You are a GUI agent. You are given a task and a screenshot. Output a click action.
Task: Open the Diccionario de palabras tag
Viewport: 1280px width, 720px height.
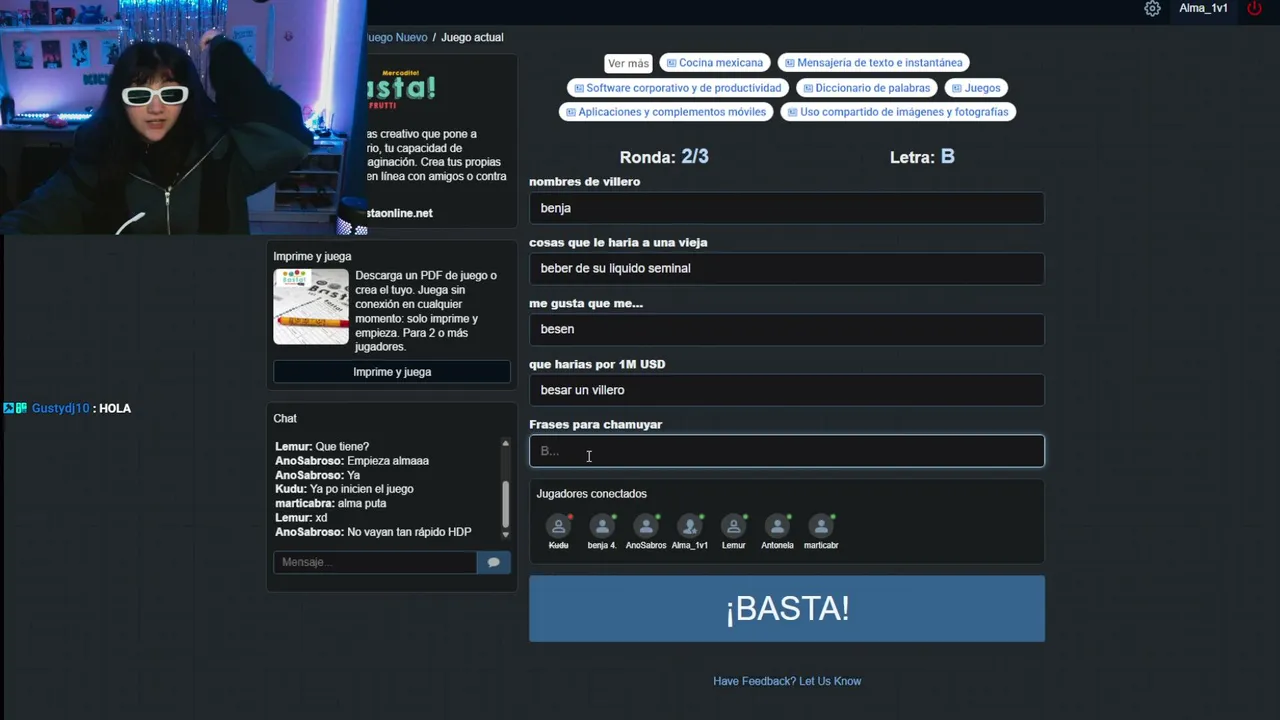(866, 88)
